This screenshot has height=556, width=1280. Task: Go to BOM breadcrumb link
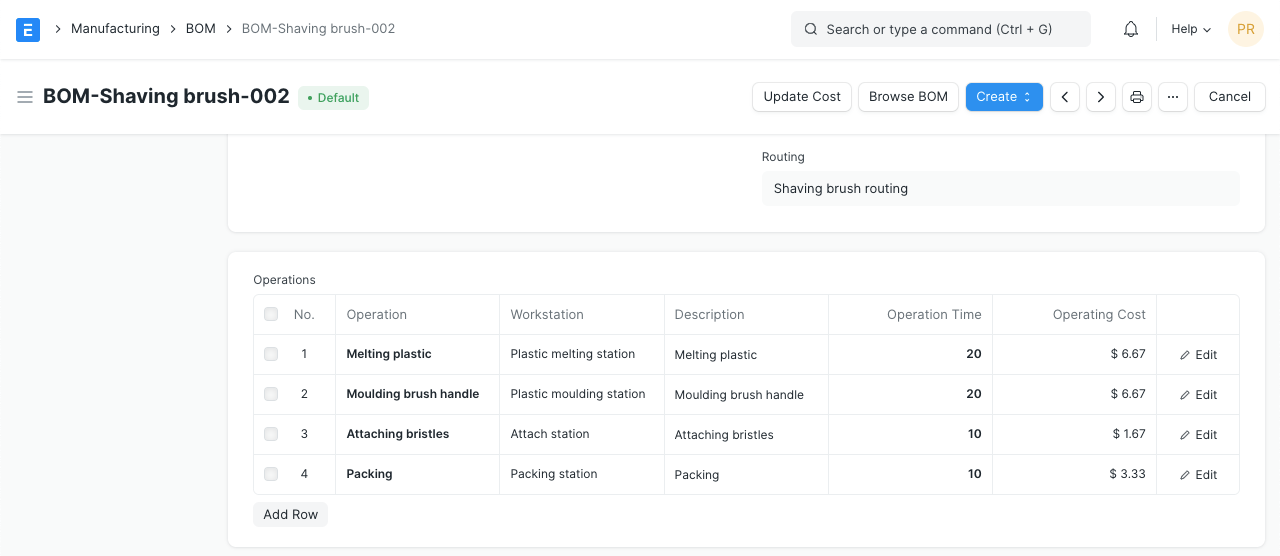tap(201, 29)
